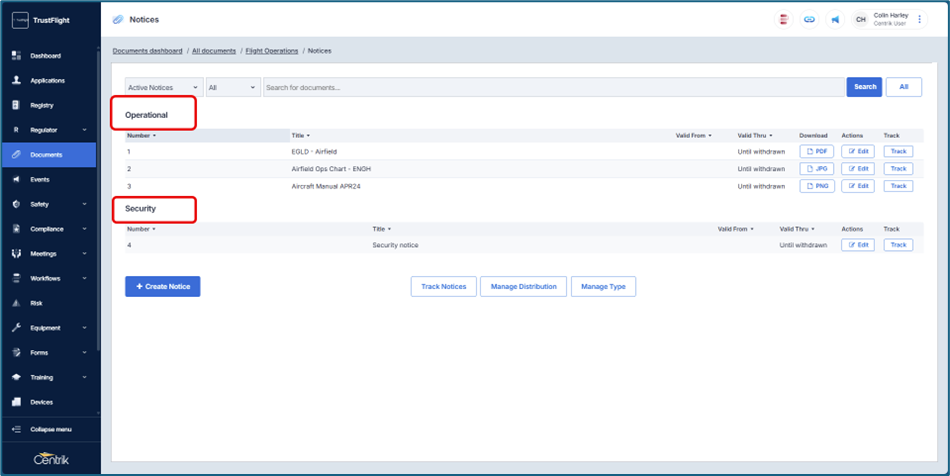Viewport: 950px width, 476px height.
Task: Click the Flight Operations breadcrumb link
Action: coord(272,51)
